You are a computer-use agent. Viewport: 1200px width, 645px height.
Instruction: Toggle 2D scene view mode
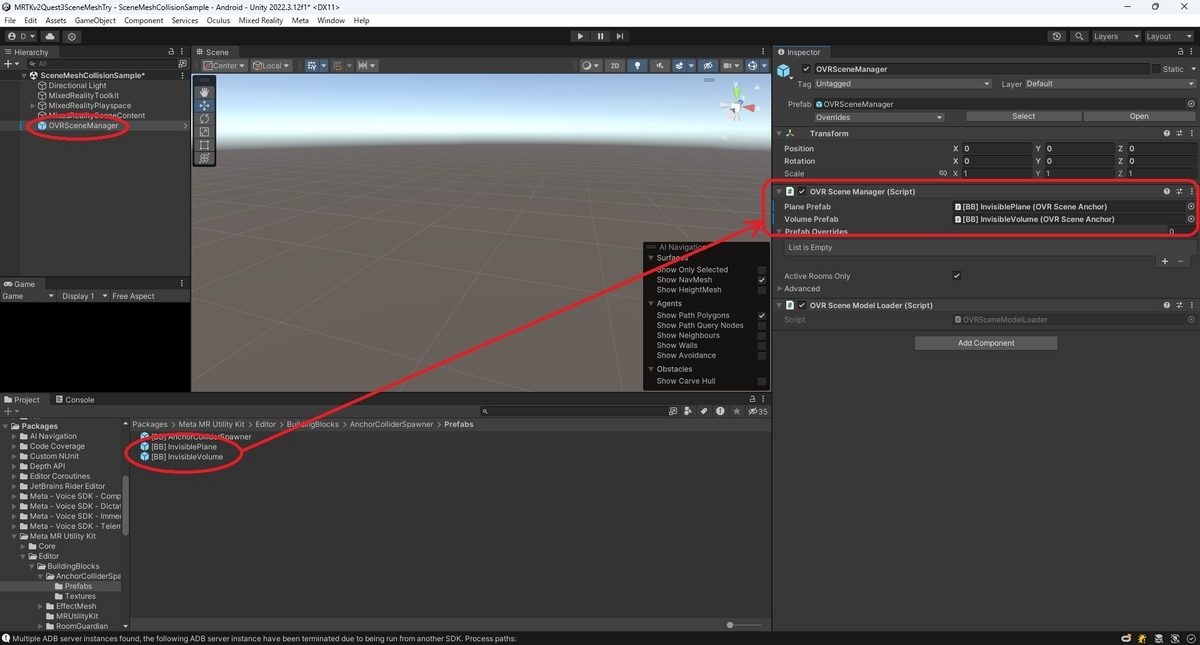coord(615,66)
